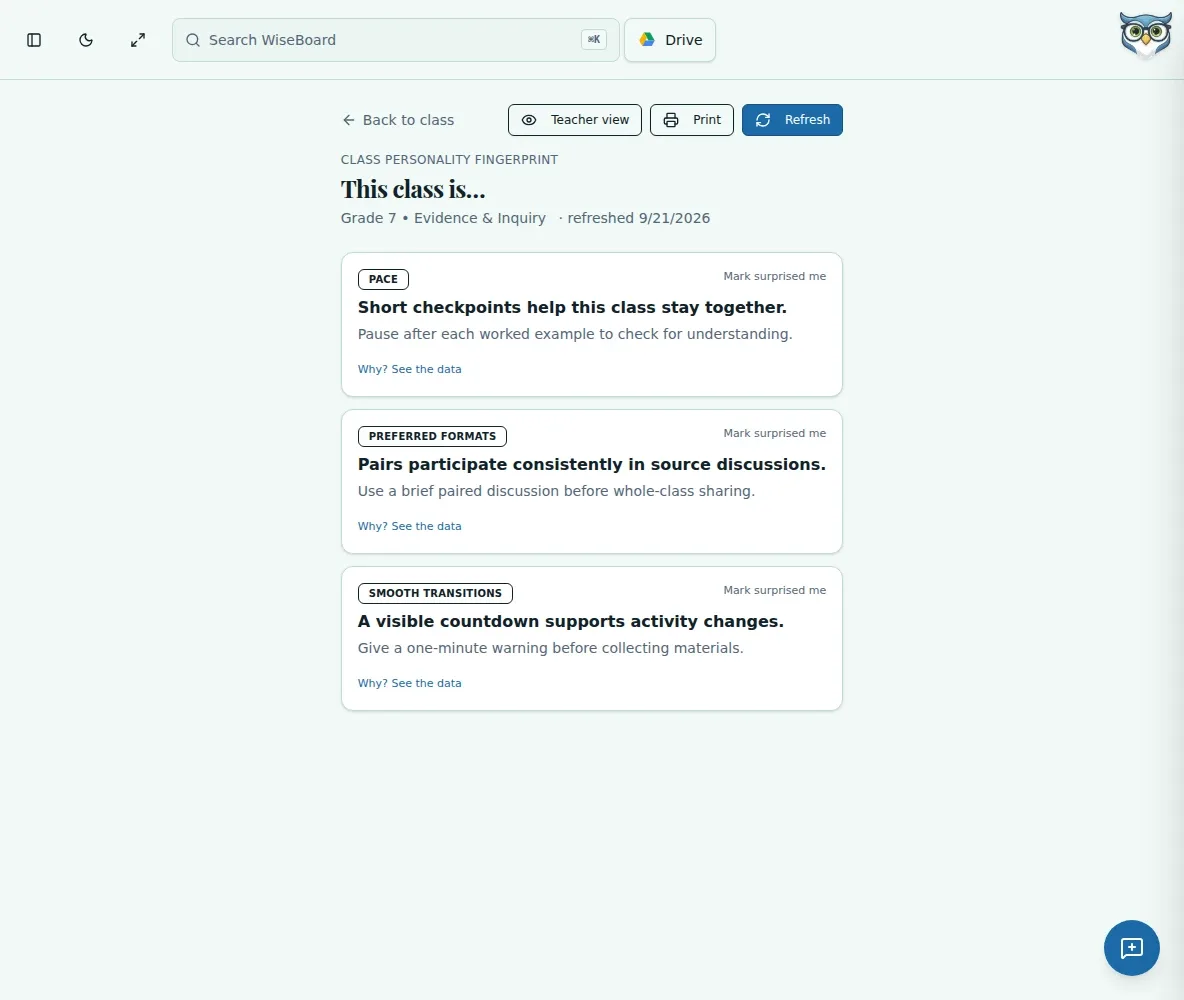Focus the Search WiseBoard field
Image resolution: width=1184 pixels, height=1000 pixels.
pos(396,40)
